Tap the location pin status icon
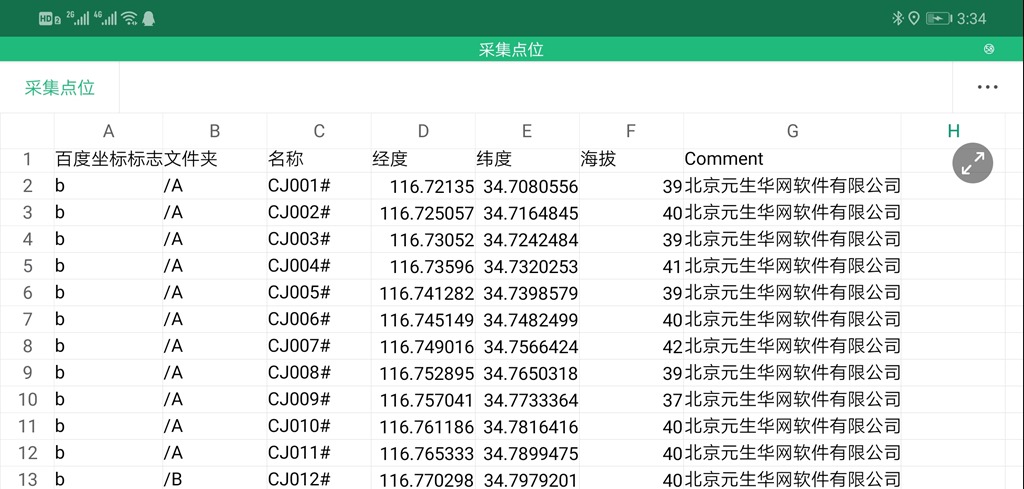Image resolution: width=1024 pixels, height=489 pixels. click(x=913, y=18)
